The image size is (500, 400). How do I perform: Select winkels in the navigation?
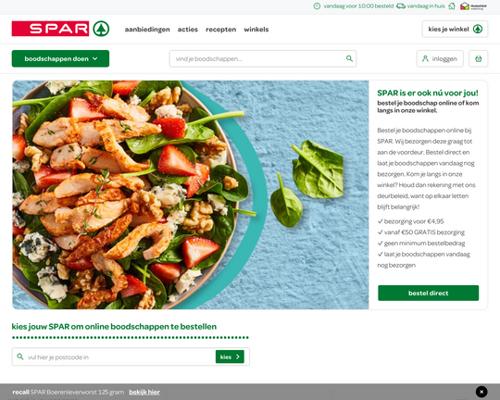click(256, 29)
